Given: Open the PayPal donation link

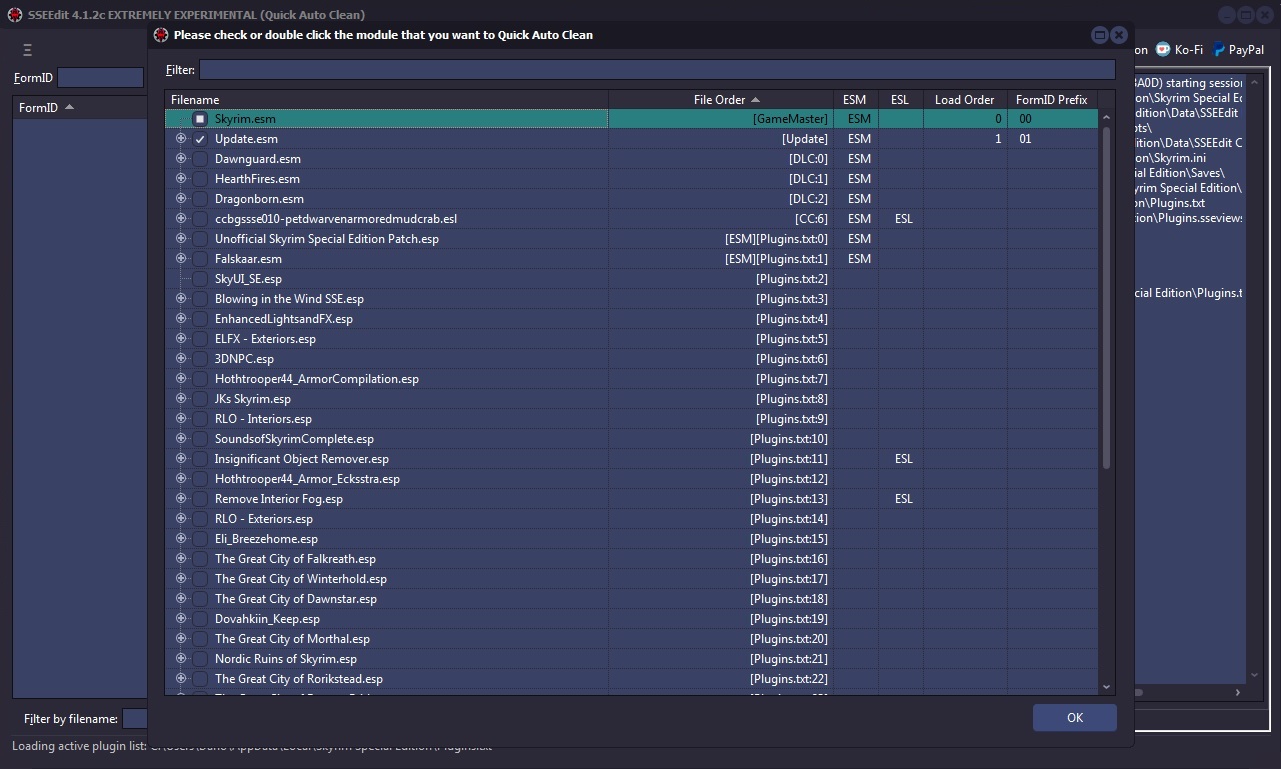Looking at the screenshot, I should point(1238,49).
